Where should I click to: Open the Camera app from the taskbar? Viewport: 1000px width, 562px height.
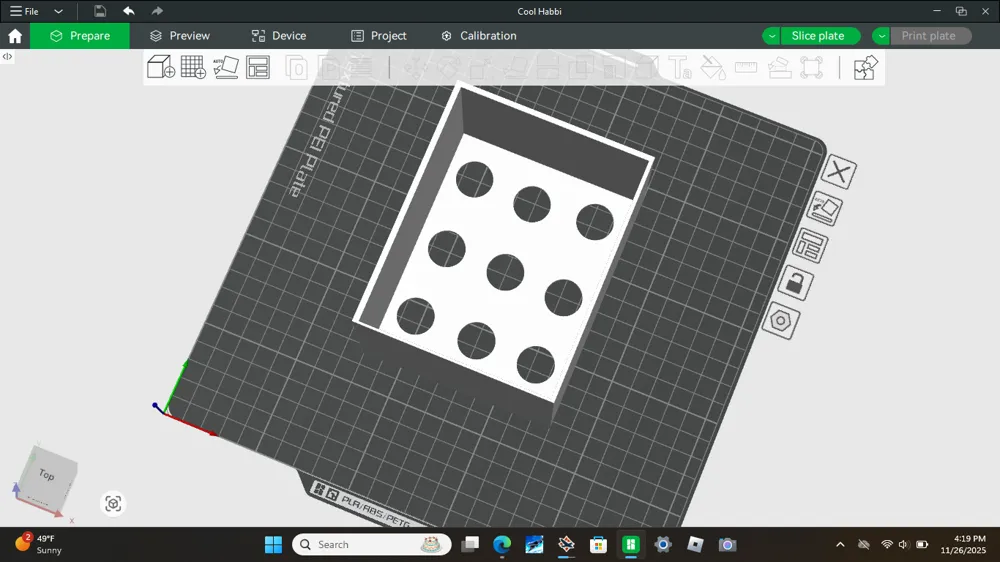[x=728, y=544]
